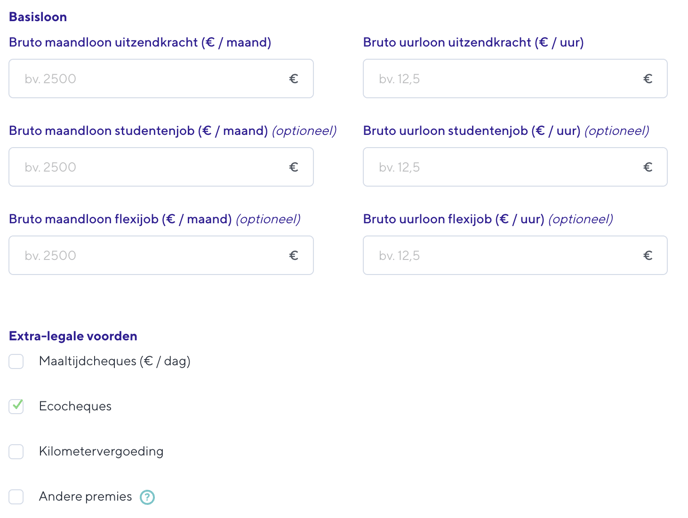Click the Kilometervergoeding label text
Viewport: 688px width, 518px height.
click(101, 451)
